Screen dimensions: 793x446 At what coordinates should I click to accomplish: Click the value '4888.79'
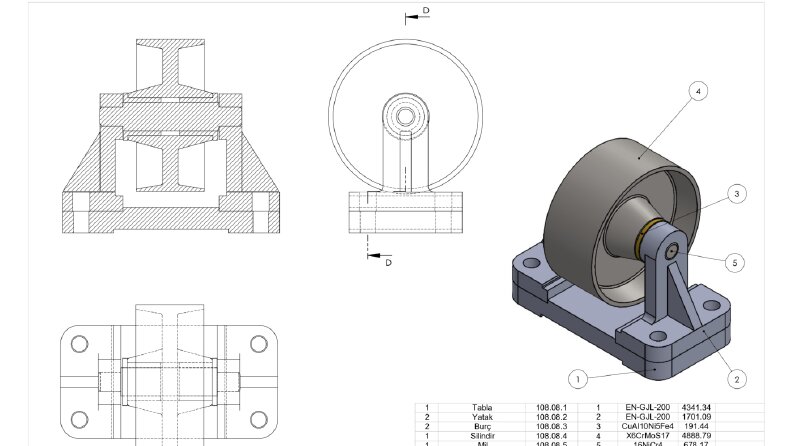tap(696, 436)
